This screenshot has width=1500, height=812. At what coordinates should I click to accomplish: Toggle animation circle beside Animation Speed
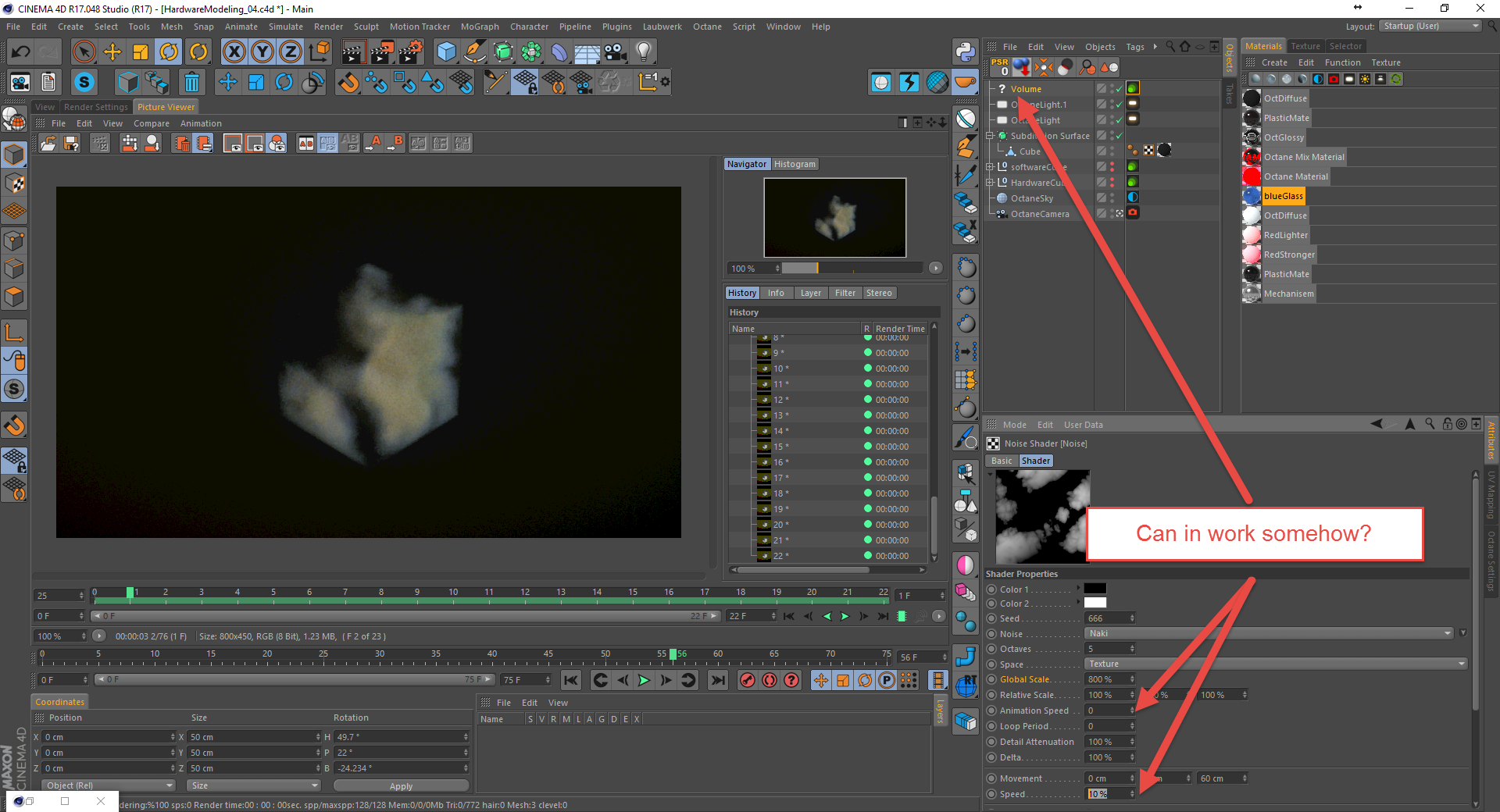pyautogui.click(x=991, y=710)
